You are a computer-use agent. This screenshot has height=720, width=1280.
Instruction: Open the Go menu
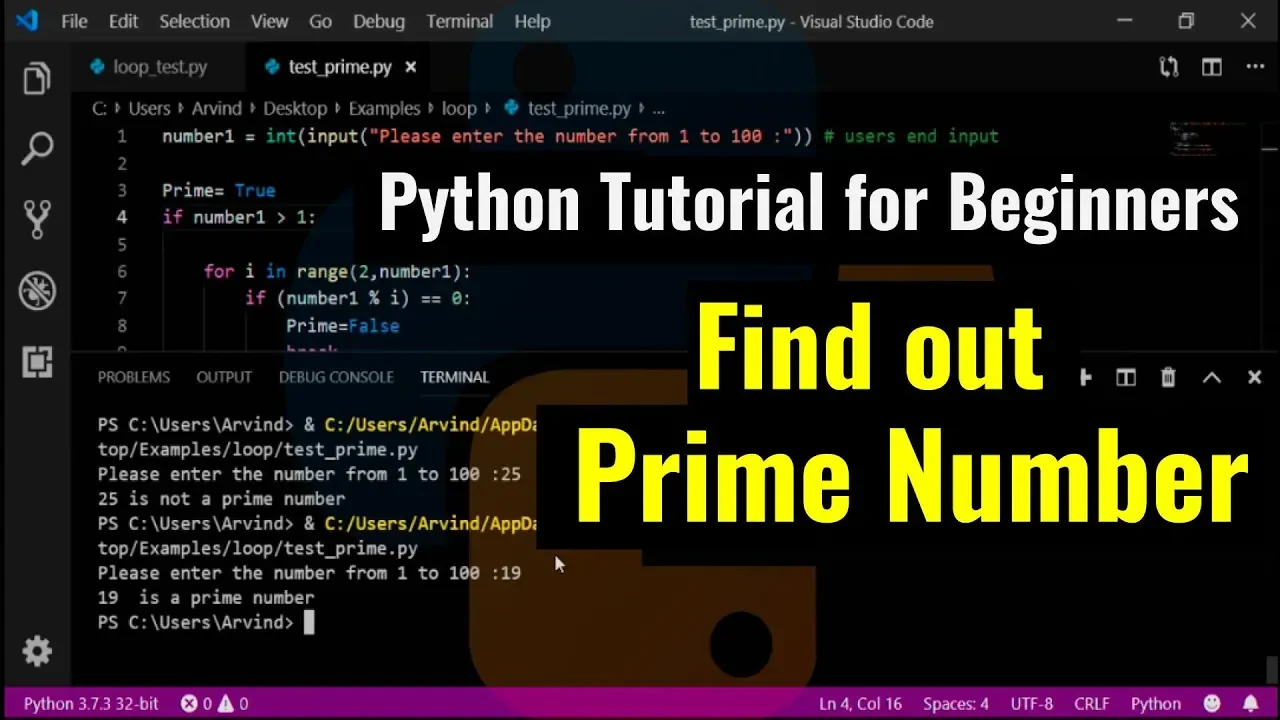click(x=320, y=21)
